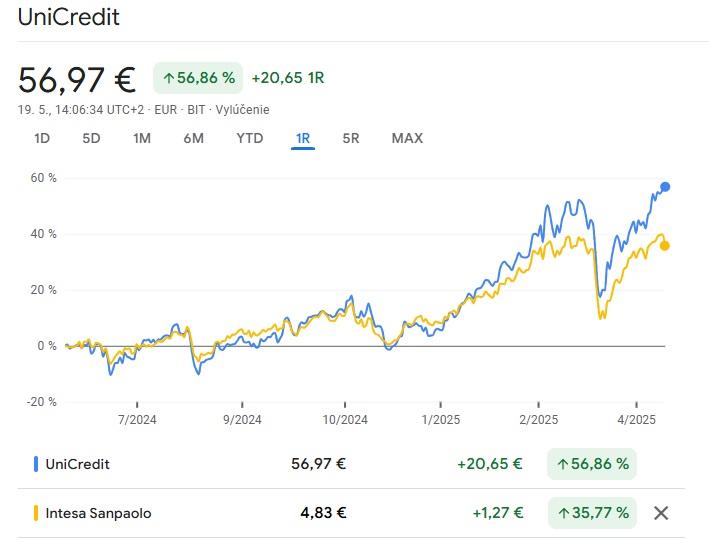Switch to the 5D time range
Viewport: 709px width, 540px height.
[91, 138]
